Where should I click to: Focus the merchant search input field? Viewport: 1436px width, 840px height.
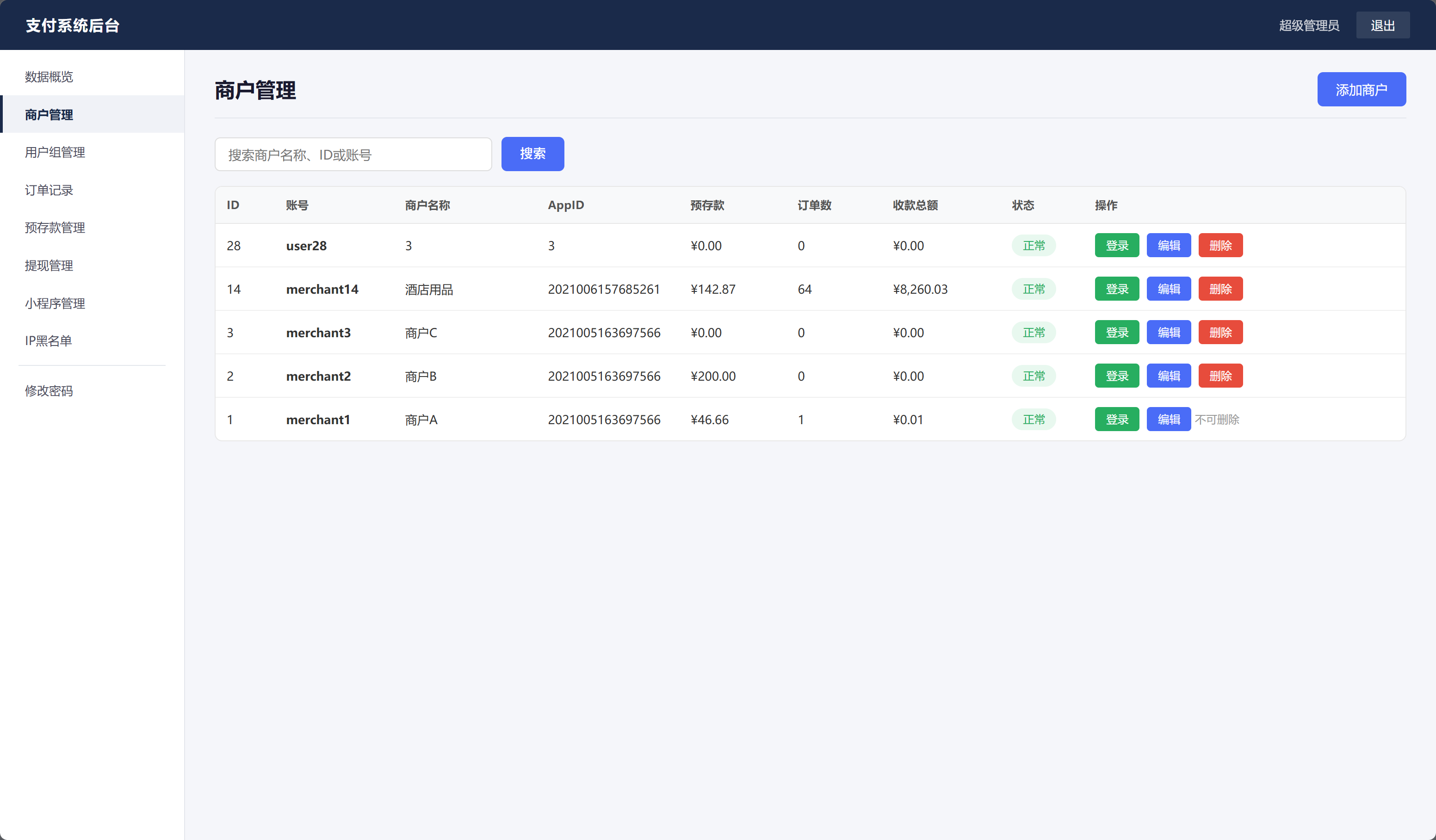click(353, 154)
